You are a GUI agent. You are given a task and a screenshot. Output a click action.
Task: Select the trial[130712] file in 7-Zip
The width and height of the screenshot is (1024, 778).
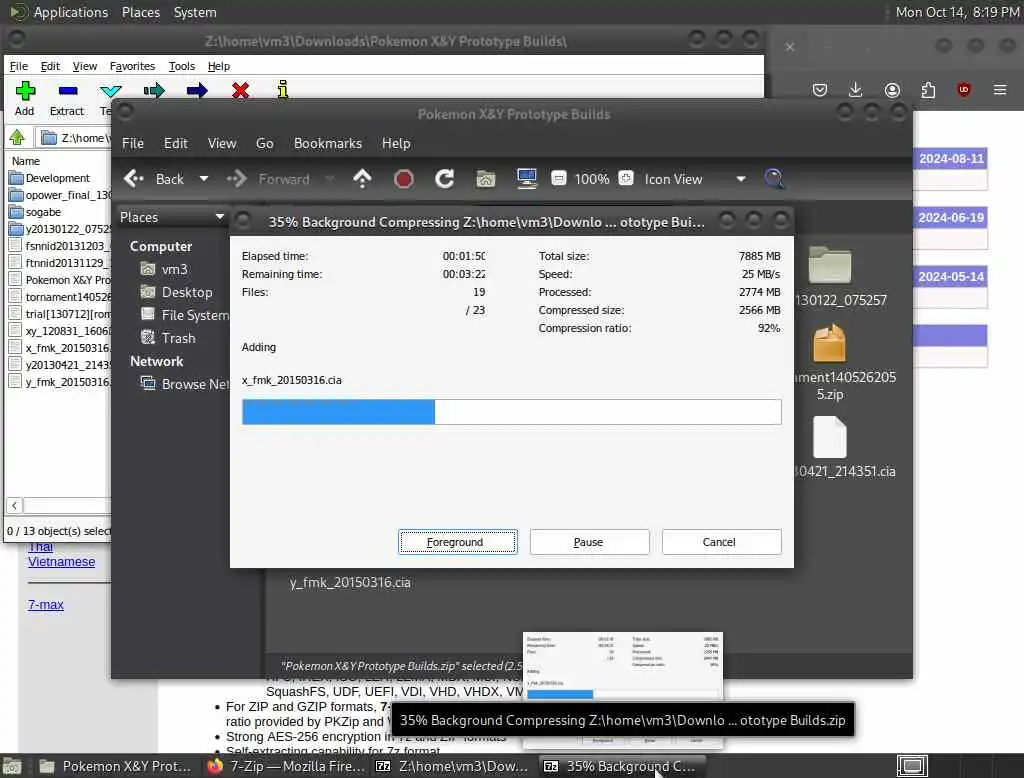click(x=59, y=314)
